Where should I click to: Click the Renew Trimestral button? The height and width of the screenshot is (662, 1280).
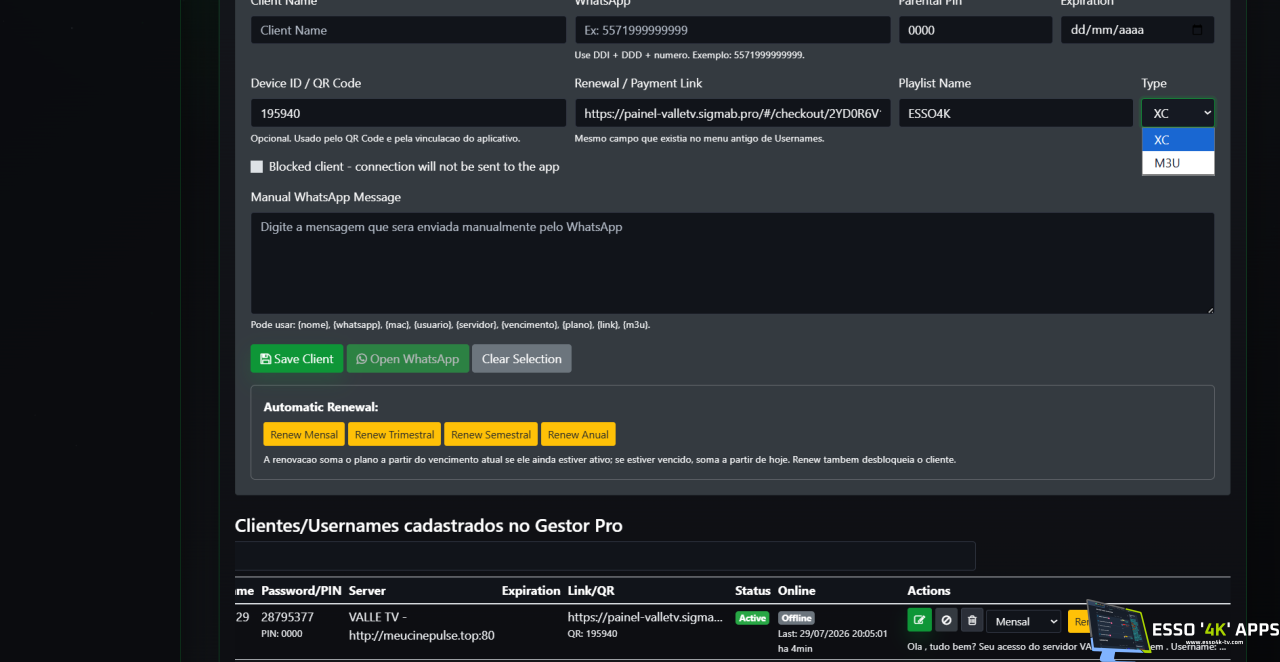[394, 434]
